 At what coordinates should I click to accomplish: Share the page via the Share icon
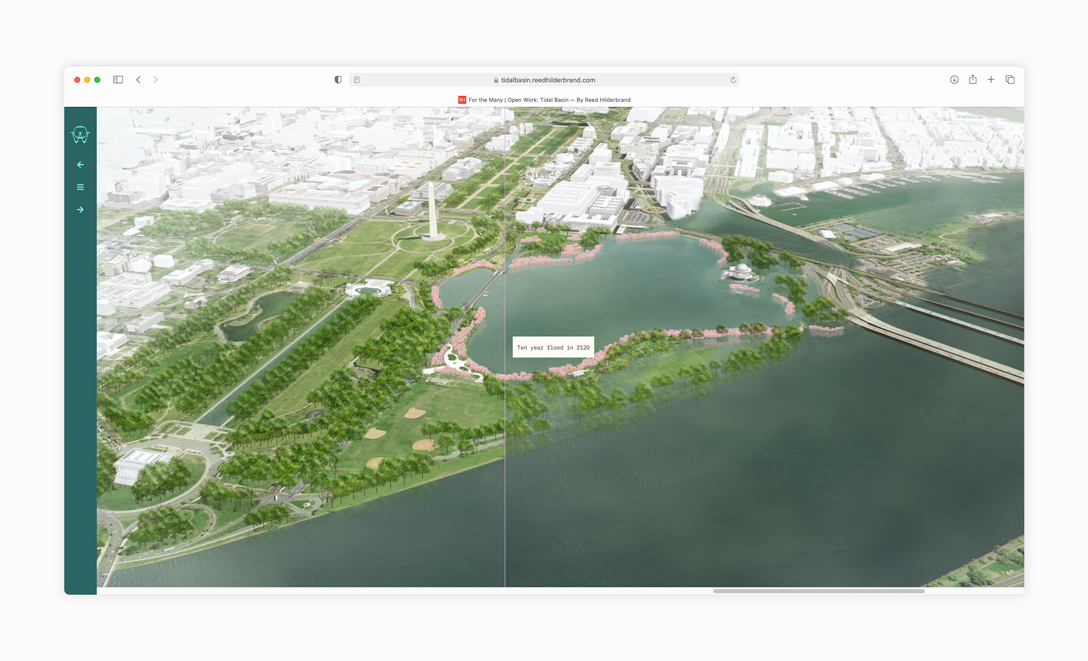click(972, 79)
